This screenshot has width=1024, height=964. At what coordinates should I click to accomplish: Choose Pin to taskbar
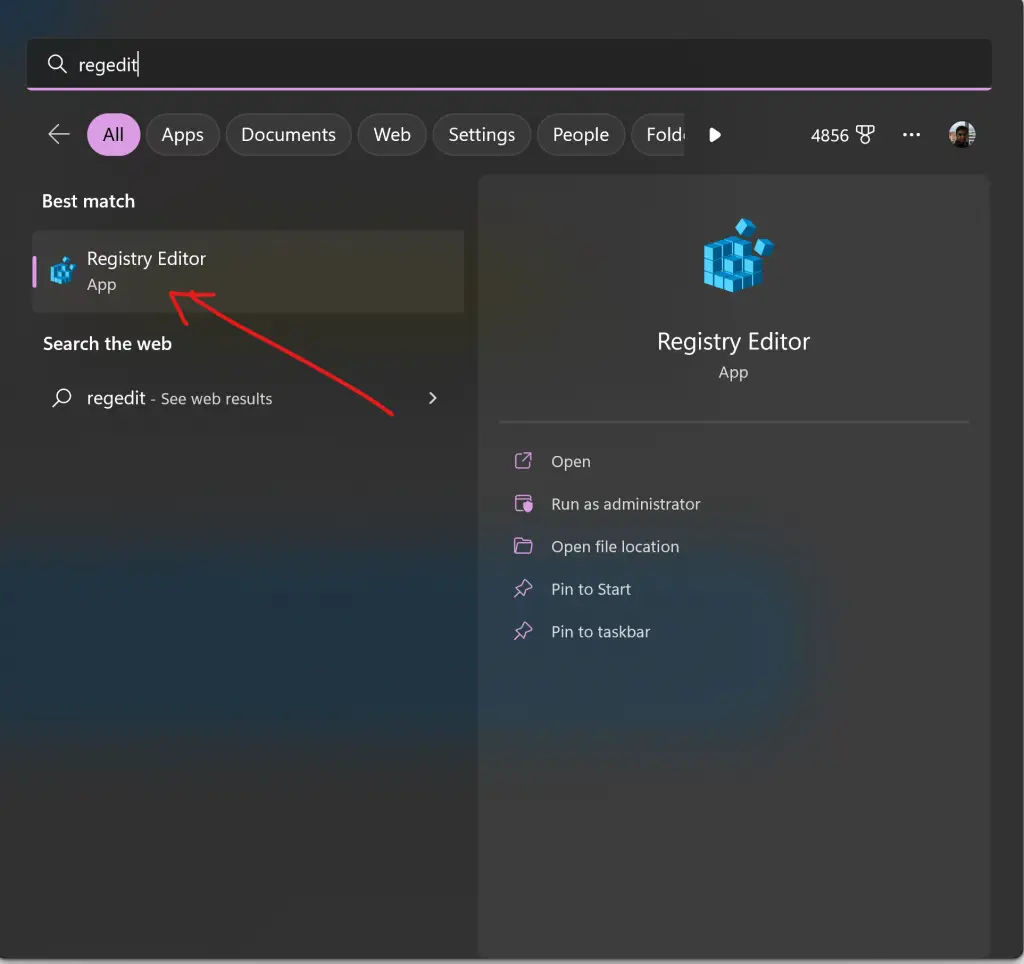click(601, 632)
